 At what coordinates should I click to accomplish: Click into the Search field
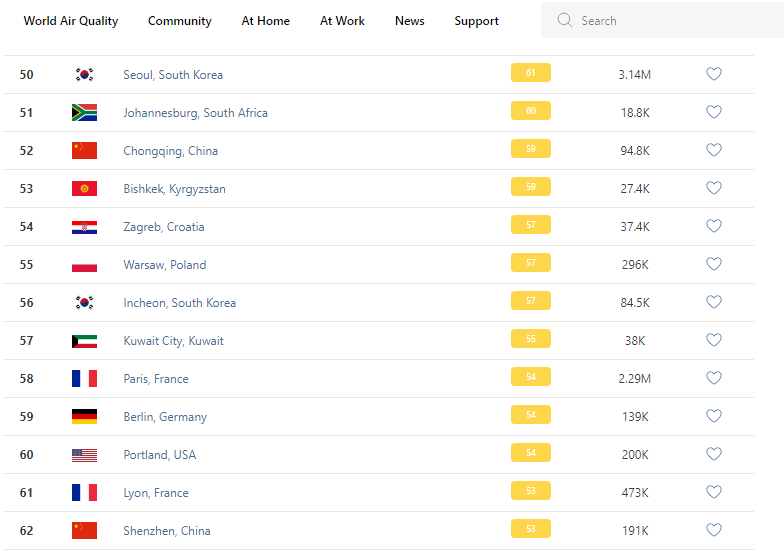(670, 20)
